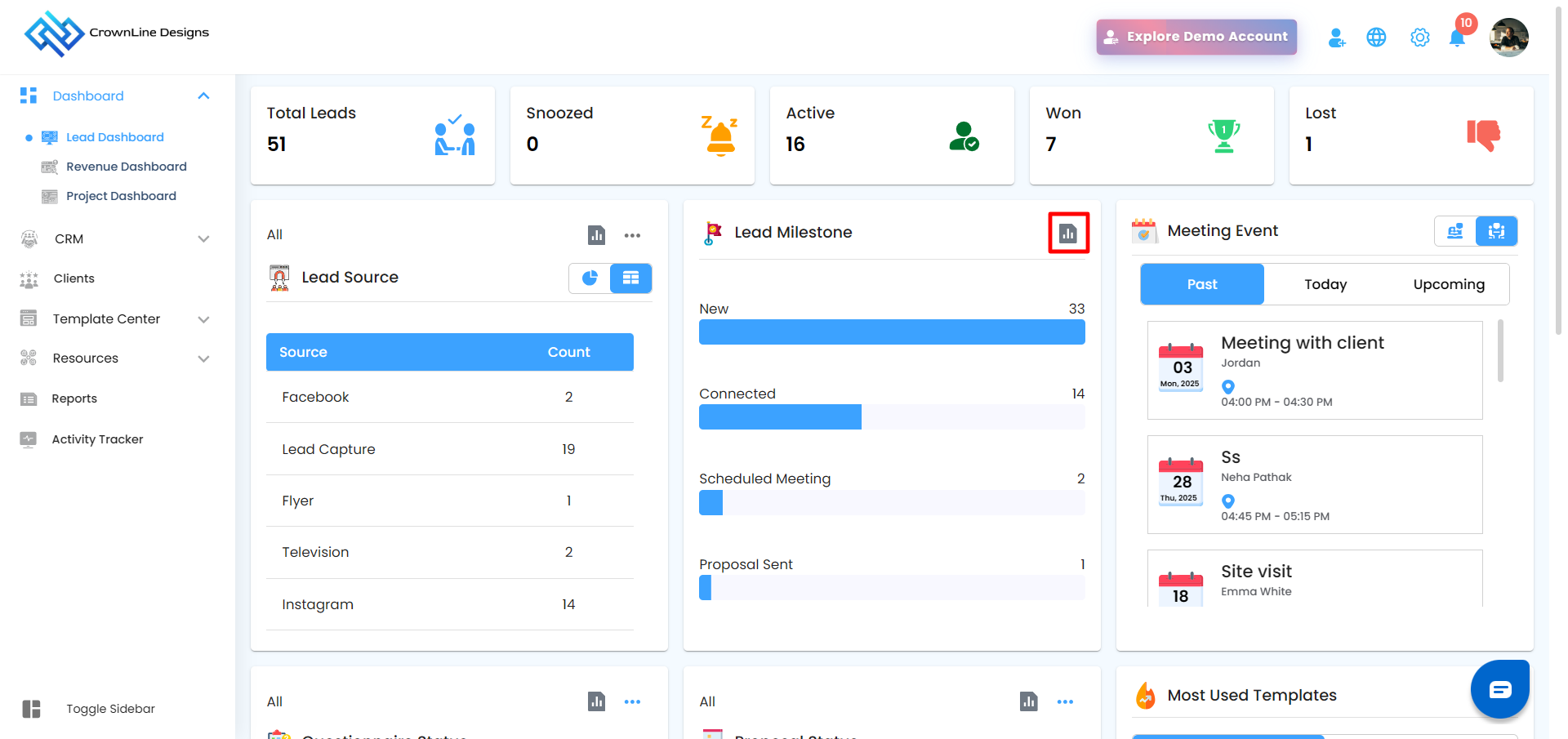Image resolution: width=1568 pixels, height=739 pixels.
Task: Select the Today meetings tab
Action: (1325, 284)
